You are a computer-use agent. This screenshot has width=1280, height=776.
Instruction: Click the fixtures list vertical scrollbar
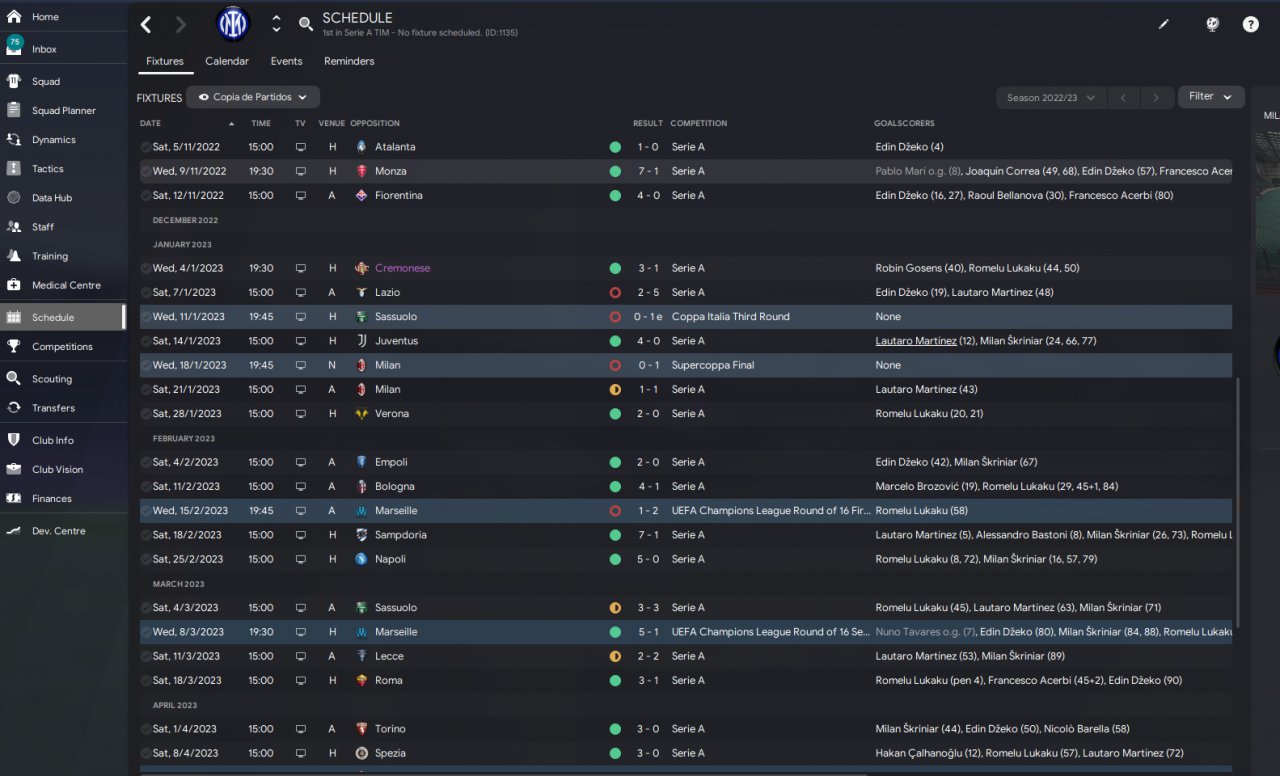click(1237, 500)
